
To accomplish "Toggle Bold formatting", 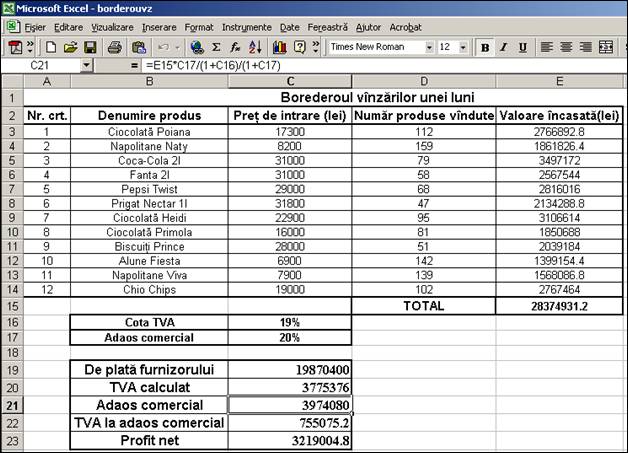I will click(485, 47).
